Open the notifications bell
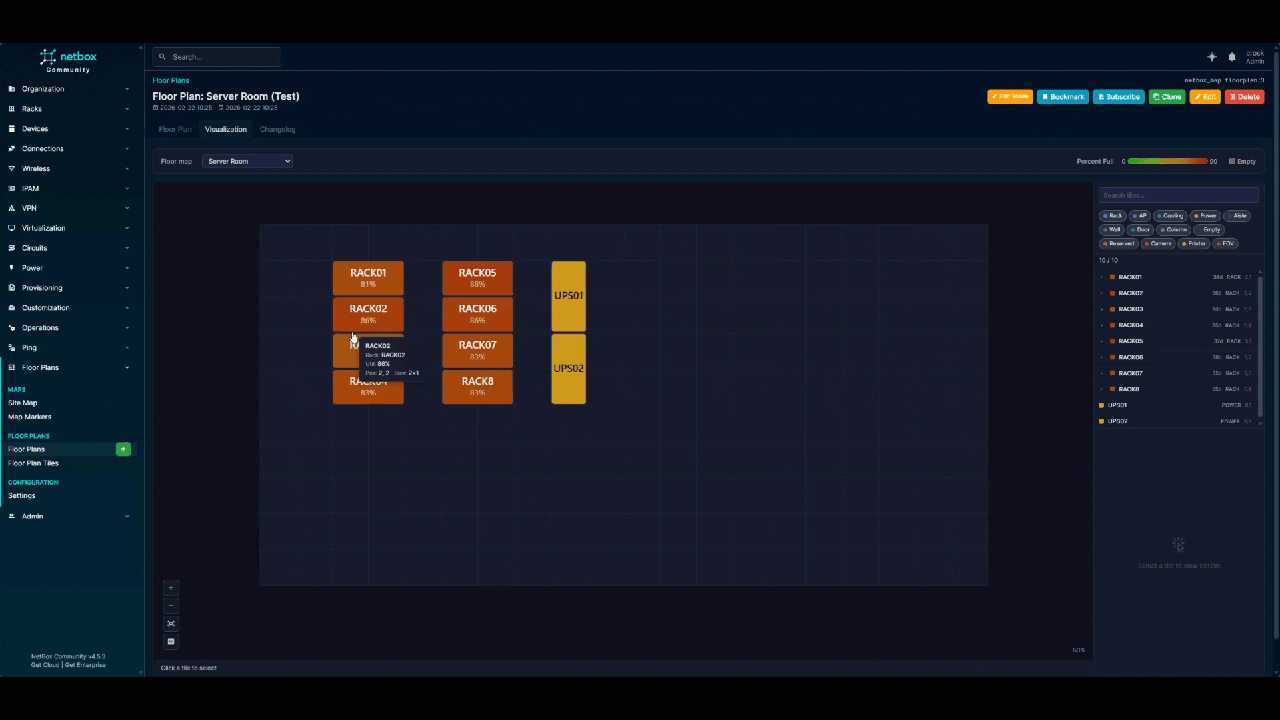1280x720 pixels. tap(1232, 57)
